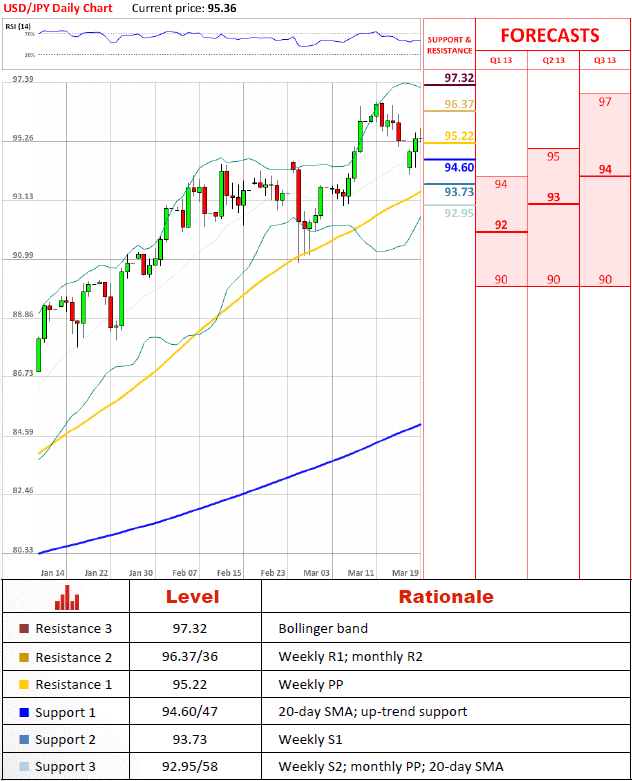Viewport: 632px width, 781px height.
Task: Click the Resistance 2 row label
Action: [74, 657]
